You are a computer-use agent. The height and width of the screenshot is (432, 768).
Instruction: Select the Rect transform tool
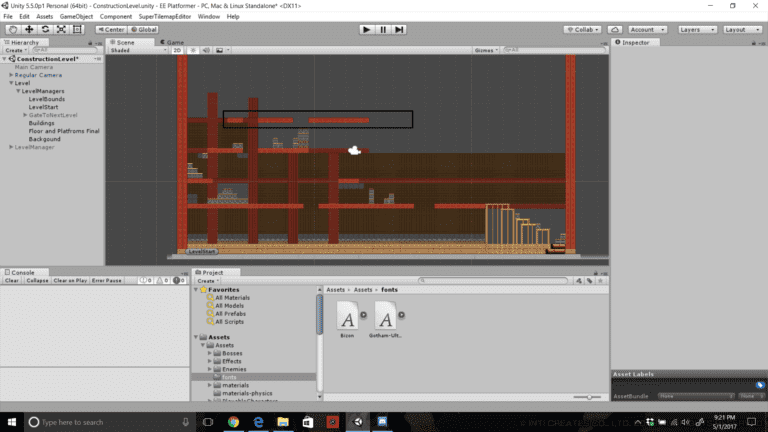[x=79, y=29]
